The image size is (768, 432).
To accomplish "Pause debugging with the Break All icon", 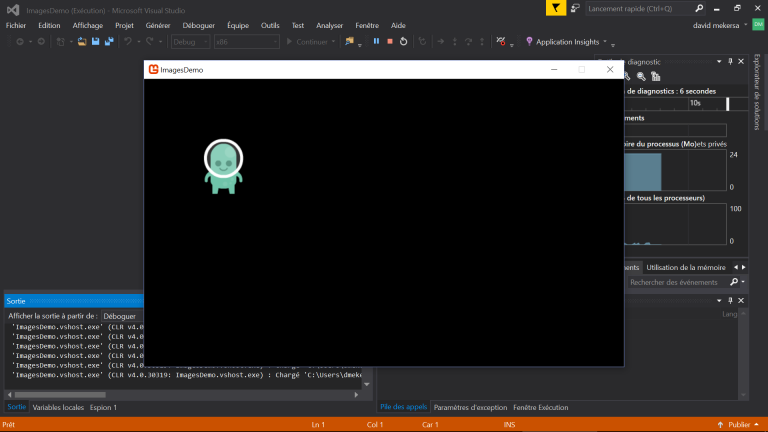I will point(376,42).
